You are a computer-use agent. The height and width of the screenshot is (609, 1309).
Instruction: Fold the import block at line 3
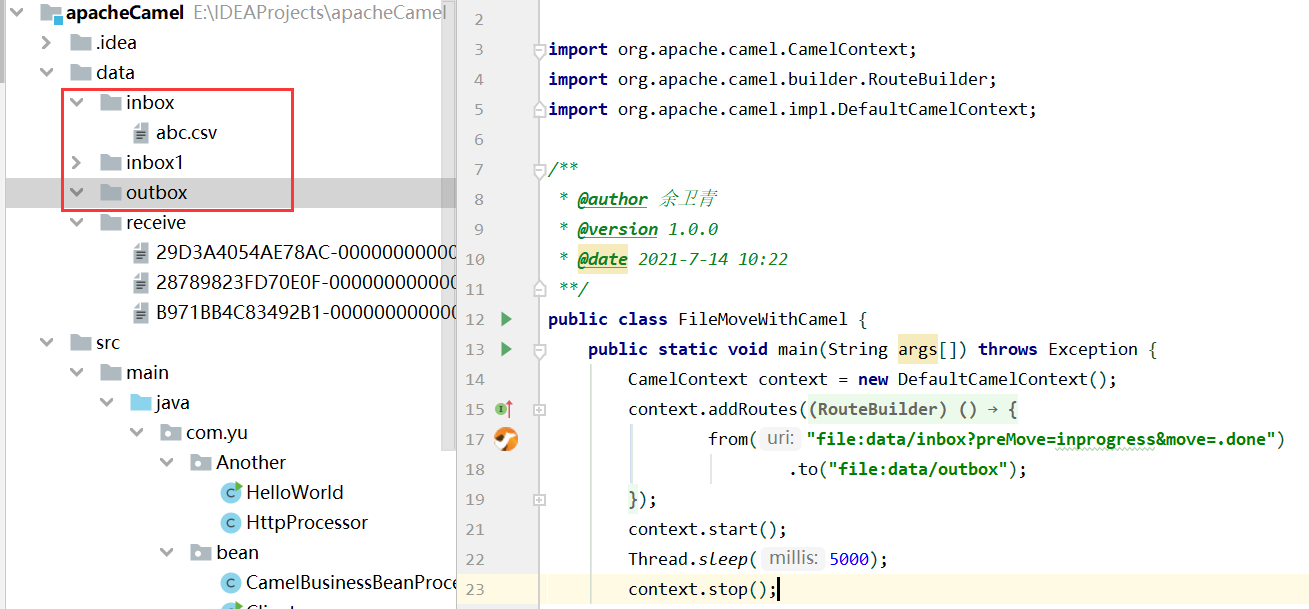click(x=540, y=49)
